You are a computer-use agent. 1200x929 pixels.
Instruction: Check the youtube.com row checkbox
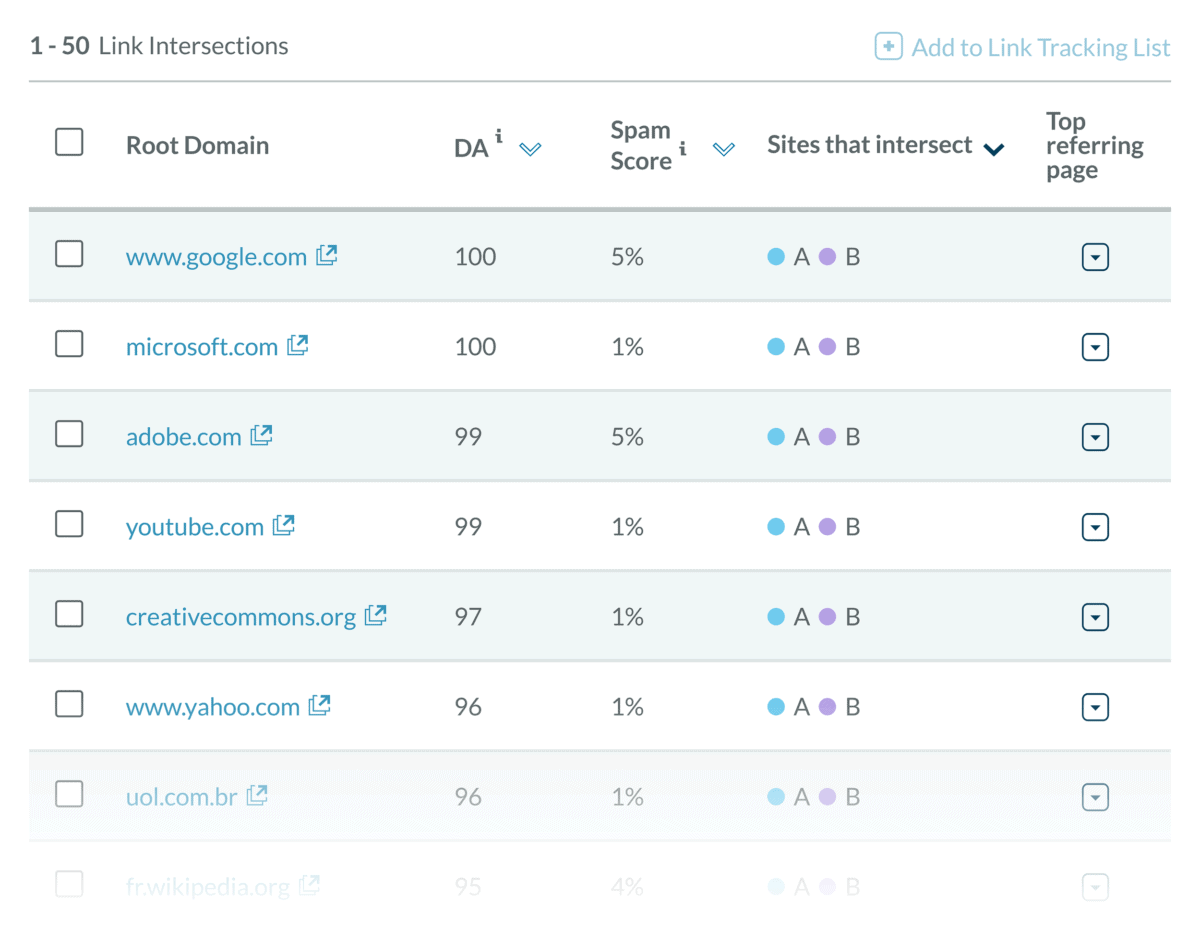tap(69, 524)
